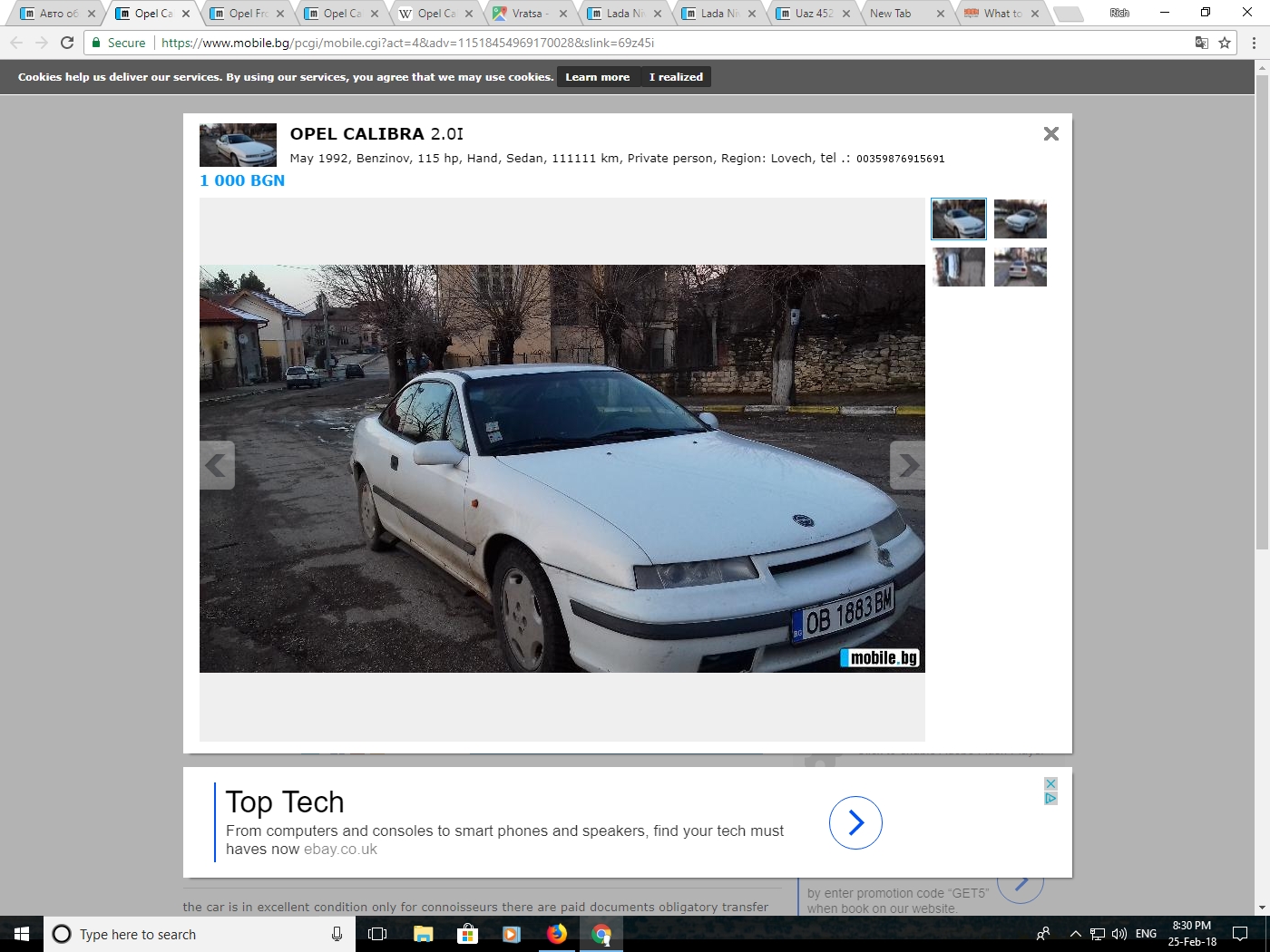The width and height of the screenshot is (1270, 952).
Task: Select the third thumbnail, bottom left
Action: pyautogui.click(x=959, y=267)
